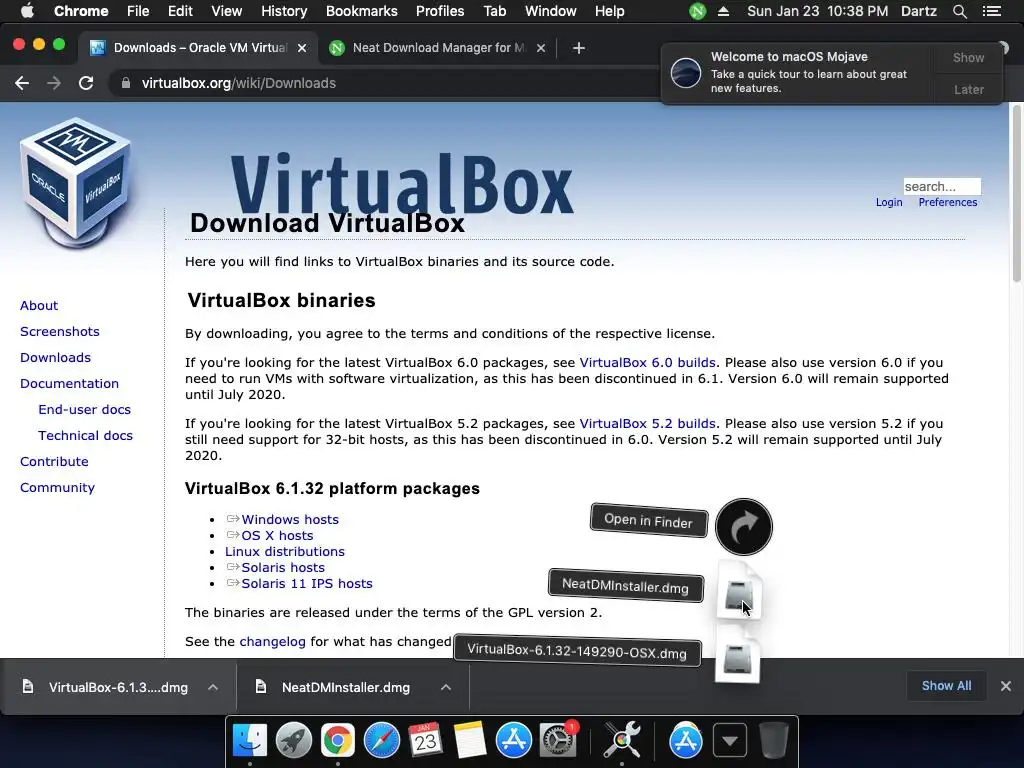Open the View menu

click(x=227, y=11)
